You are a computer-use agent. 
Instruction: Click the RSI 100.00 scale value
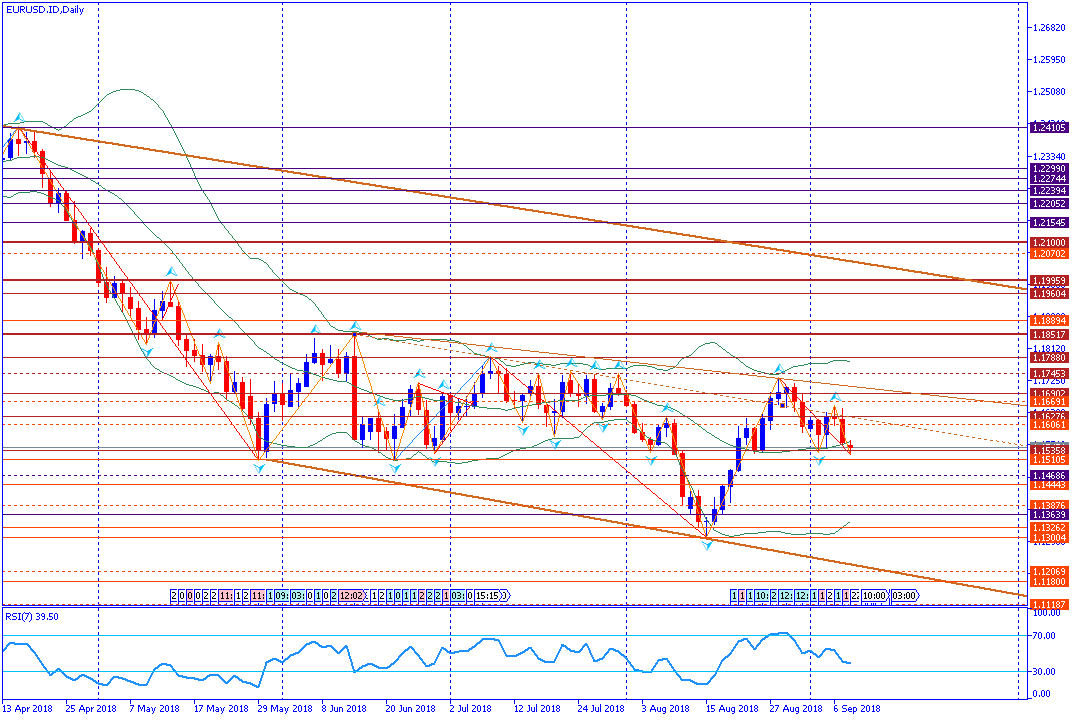[x=1046, y=613]
